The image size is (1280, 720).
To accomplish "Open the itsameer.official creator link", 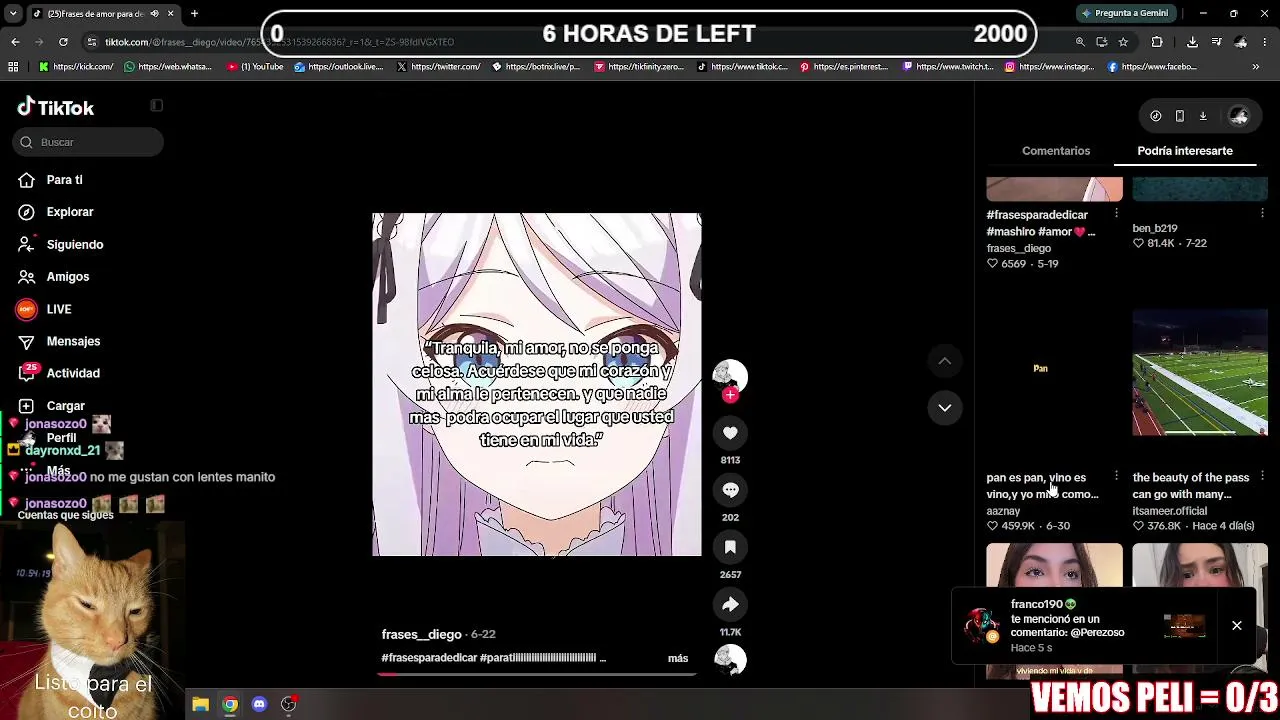I will [1169, 511].
